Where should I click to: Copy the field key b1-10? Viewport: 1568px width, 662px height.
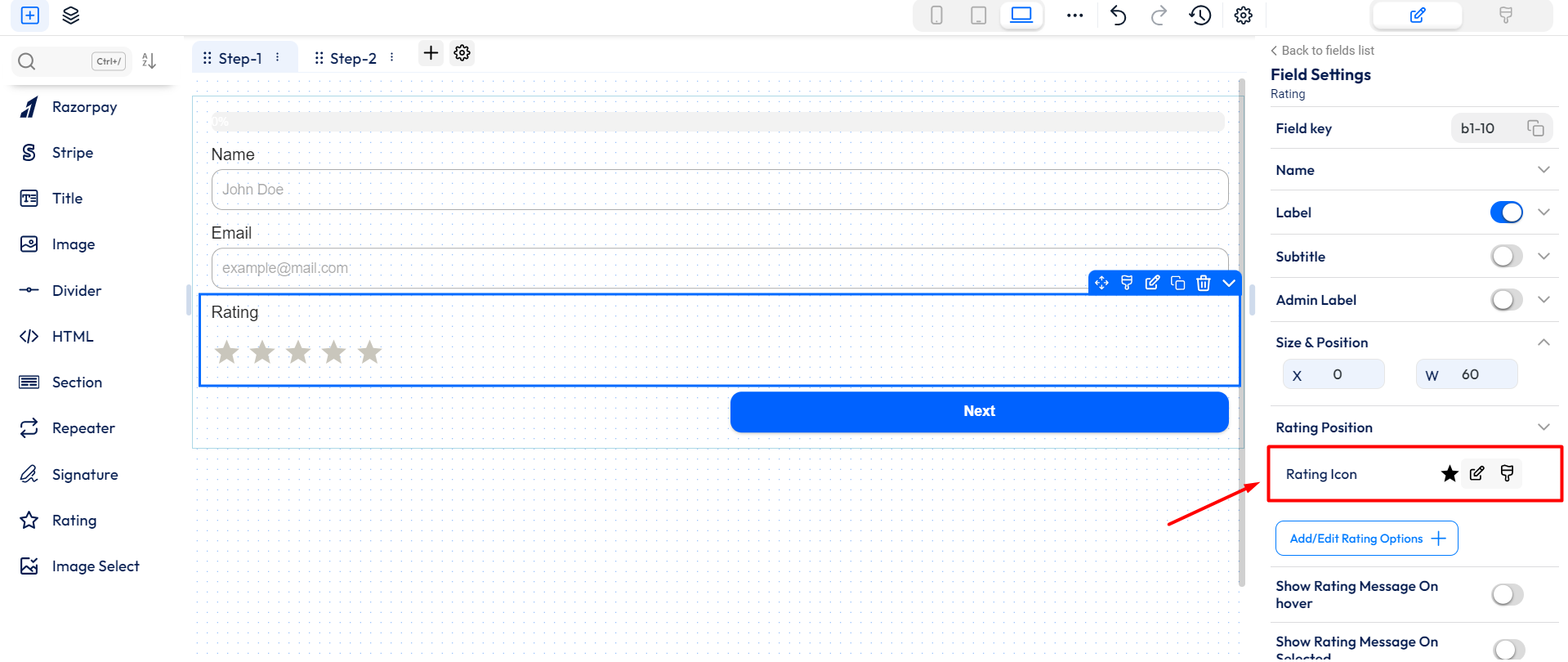[1535, 128]
